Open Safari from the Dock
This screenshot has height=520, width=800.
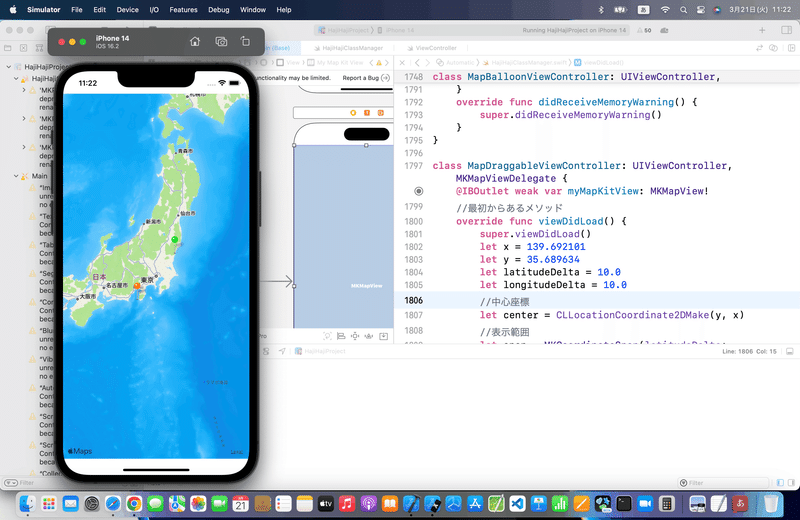113,504
